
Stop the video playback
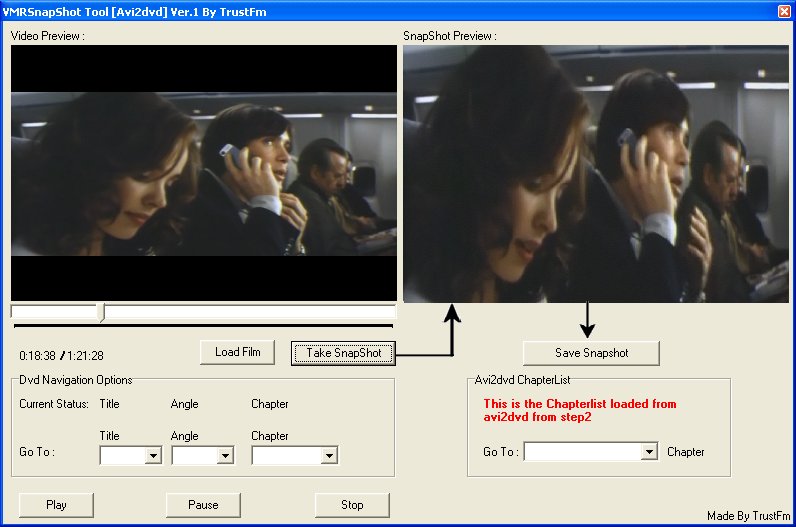pyautogui.click(x=352, y=505)
